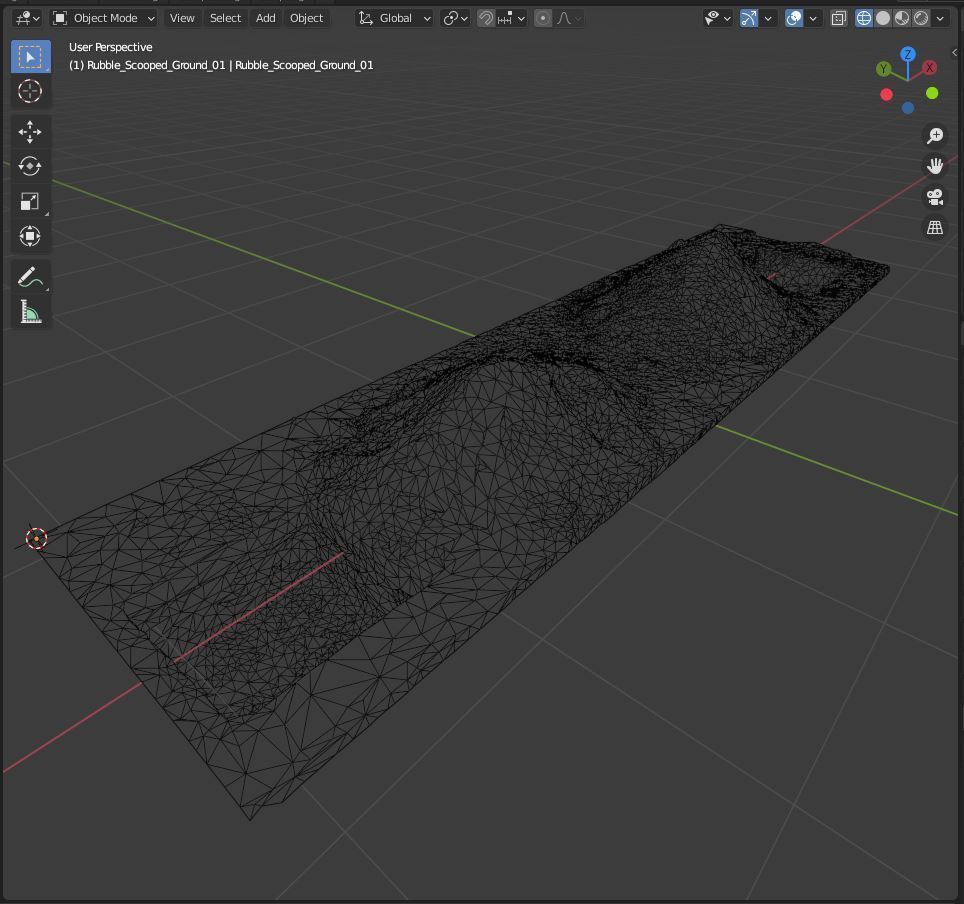Click the negative X red dot on gizmo
Image resolution: width=964 pixels, height=904 pixels.
(887, 95)
